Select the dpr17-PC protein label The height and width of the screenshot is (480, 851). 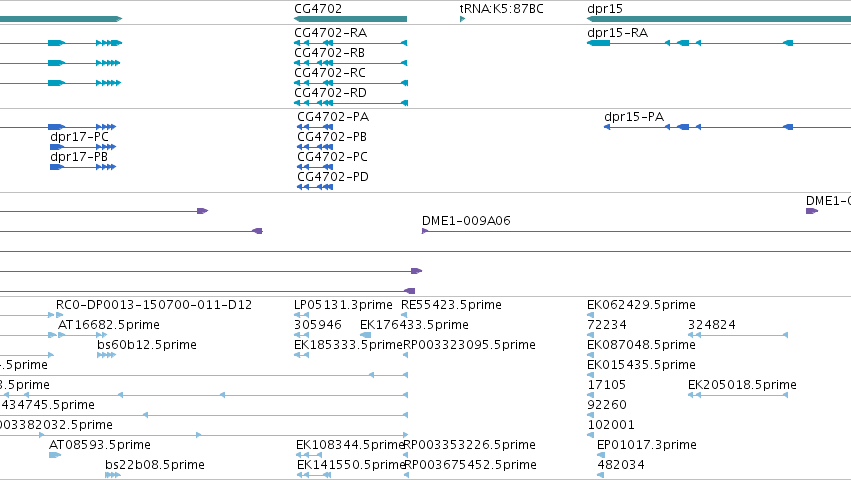[x=79, y=137]
